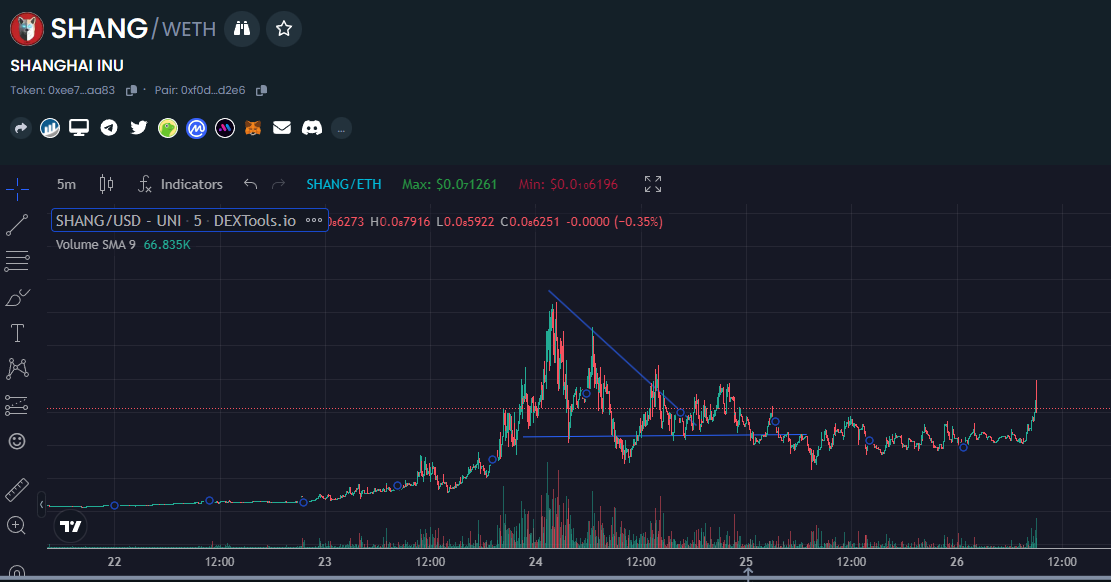The width and height of the screenshot is (1111, 582).
Task: Collapse the drawing toolbar with the side arrow
Action: click(x=41, y=505)
